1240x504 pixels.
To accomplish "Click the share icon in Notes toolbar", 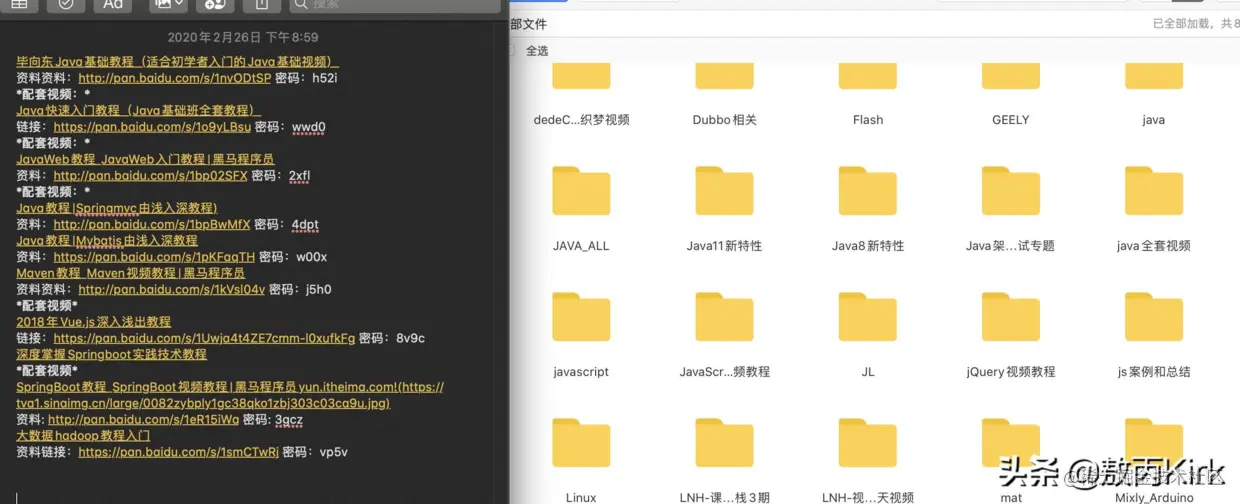I will pos(262,5).
